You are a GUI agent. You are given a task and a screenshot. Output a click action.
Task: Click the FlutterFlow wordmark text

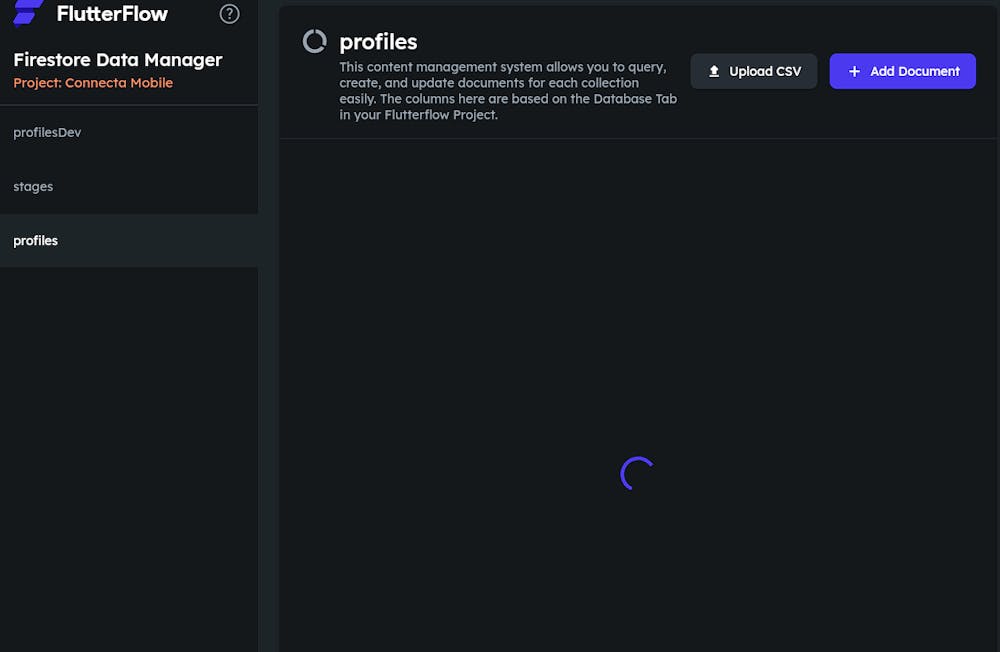(x=112, y=14)
